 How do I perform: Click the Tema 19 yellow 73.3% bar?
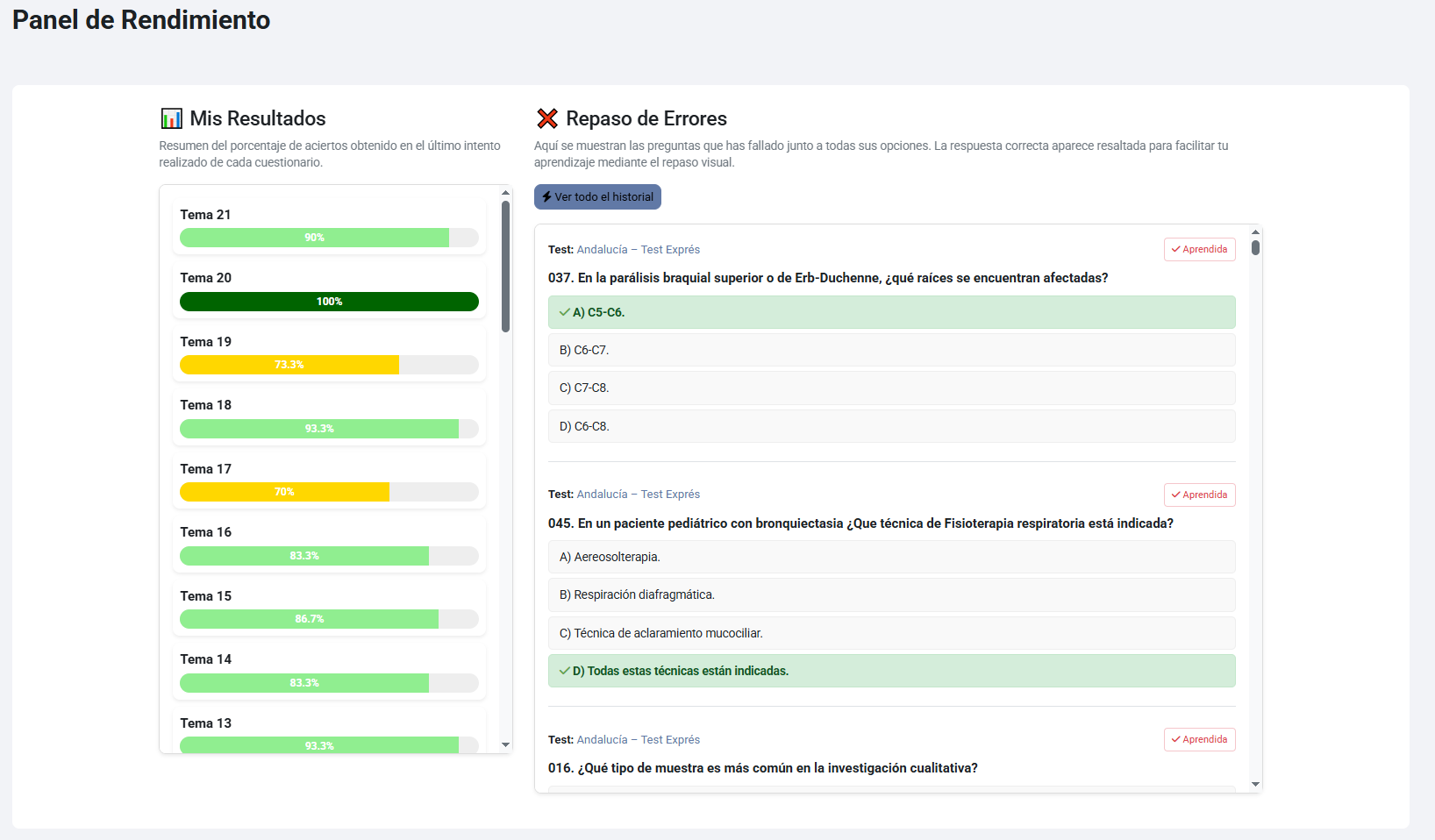[289, 365]
